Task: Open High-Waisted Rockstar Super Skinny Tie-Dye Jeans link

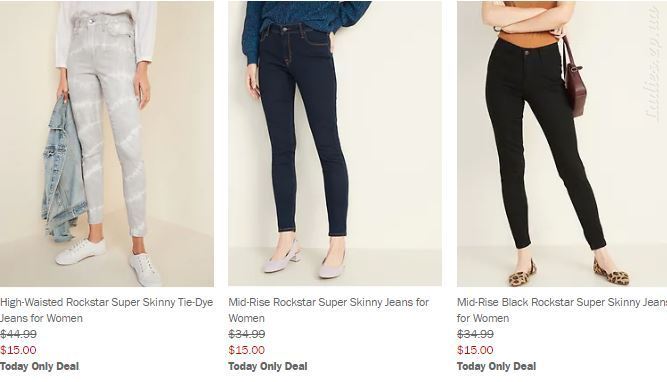Action: tap(106, 310)
